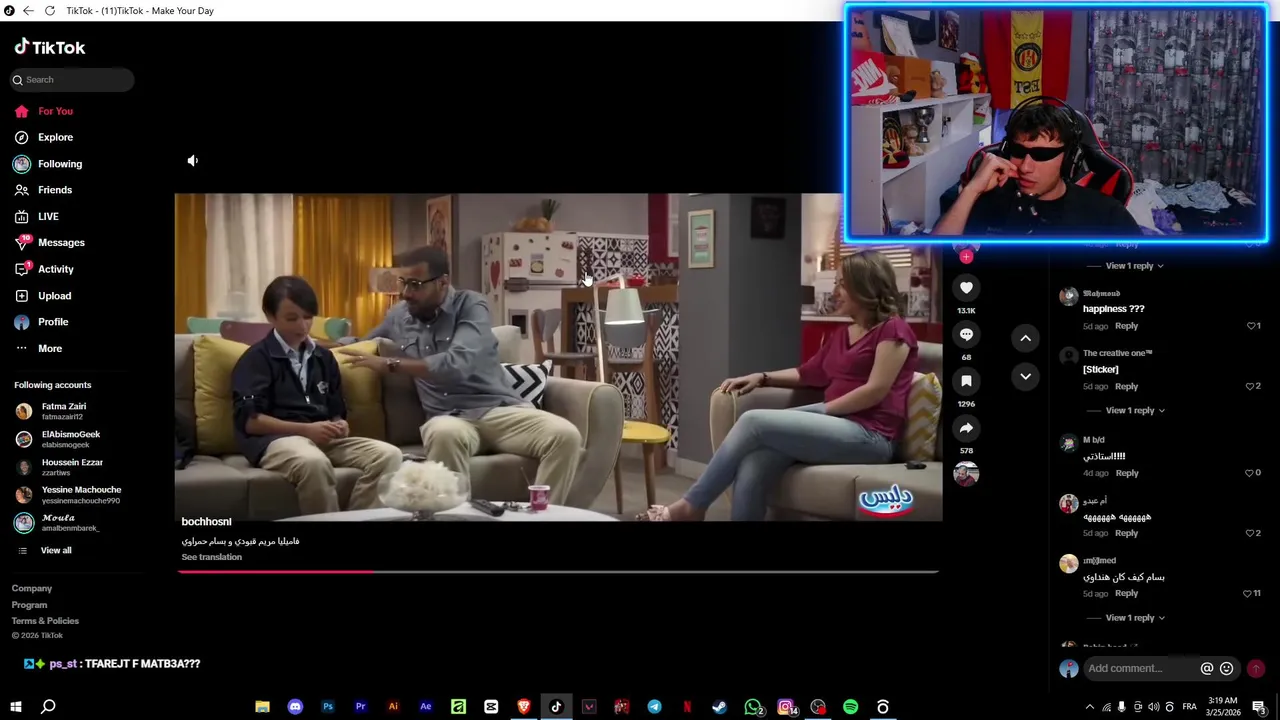1280x720 pixels.
Task: Like the comment with 11 likes
Action: point(1247,593)
